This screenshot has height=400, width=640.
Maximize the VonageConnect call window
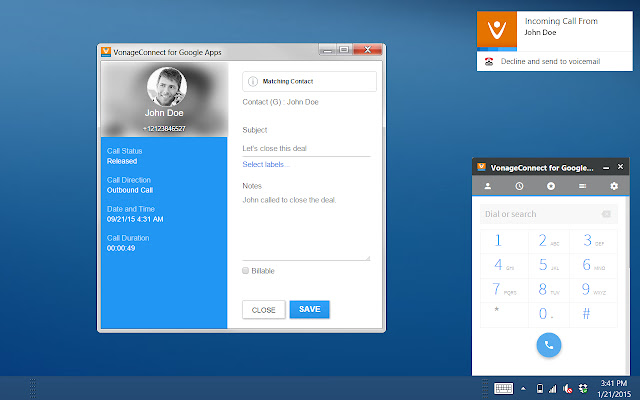point(344,49)
